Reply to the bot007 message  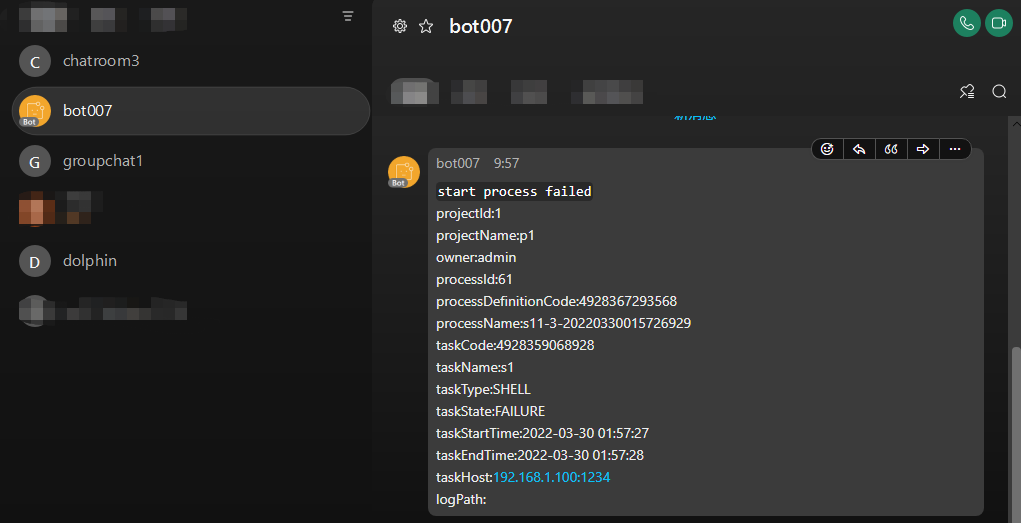(x=859, y=149)
